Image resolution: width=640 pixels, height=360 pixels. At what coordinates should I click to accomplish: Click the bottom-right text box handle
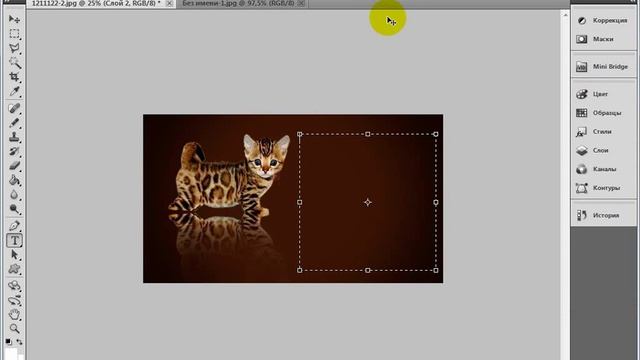coord(436,270)
